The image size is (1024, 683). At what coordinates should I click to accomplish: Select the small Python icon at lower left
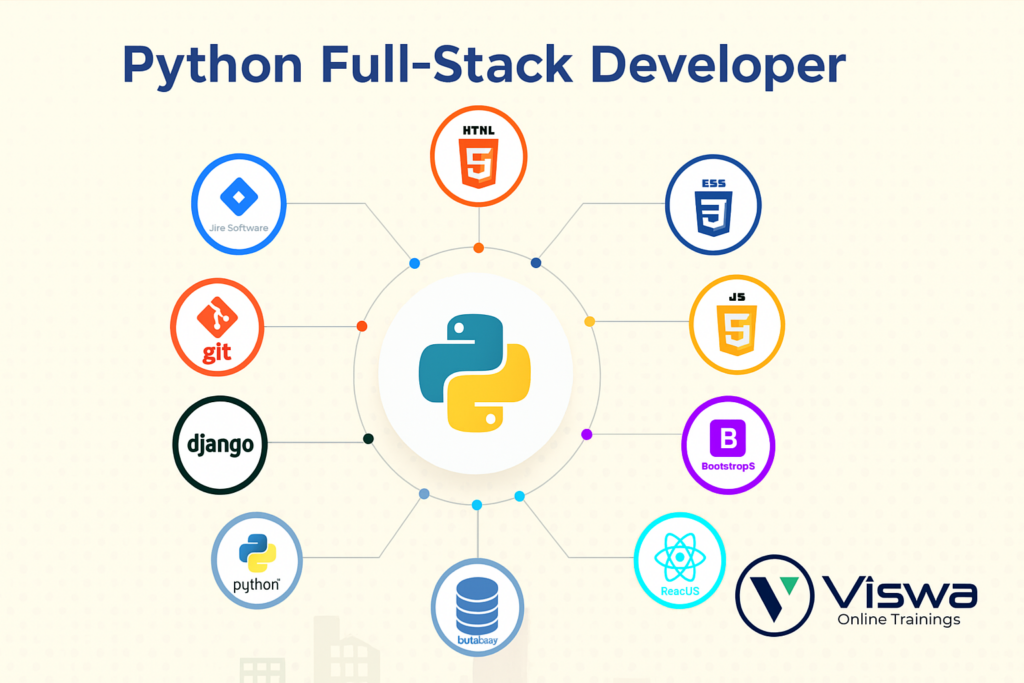tap(257, 552)
